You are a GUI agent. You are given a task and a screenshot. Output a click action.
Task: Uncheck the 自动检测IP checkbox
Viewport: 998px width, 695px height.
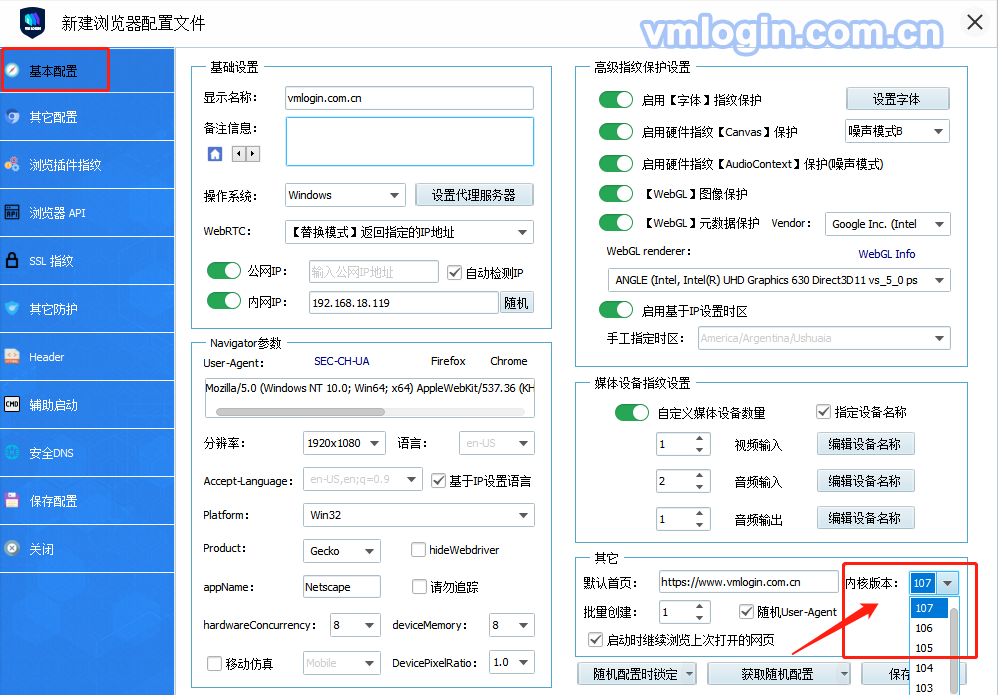pos(454,272)
